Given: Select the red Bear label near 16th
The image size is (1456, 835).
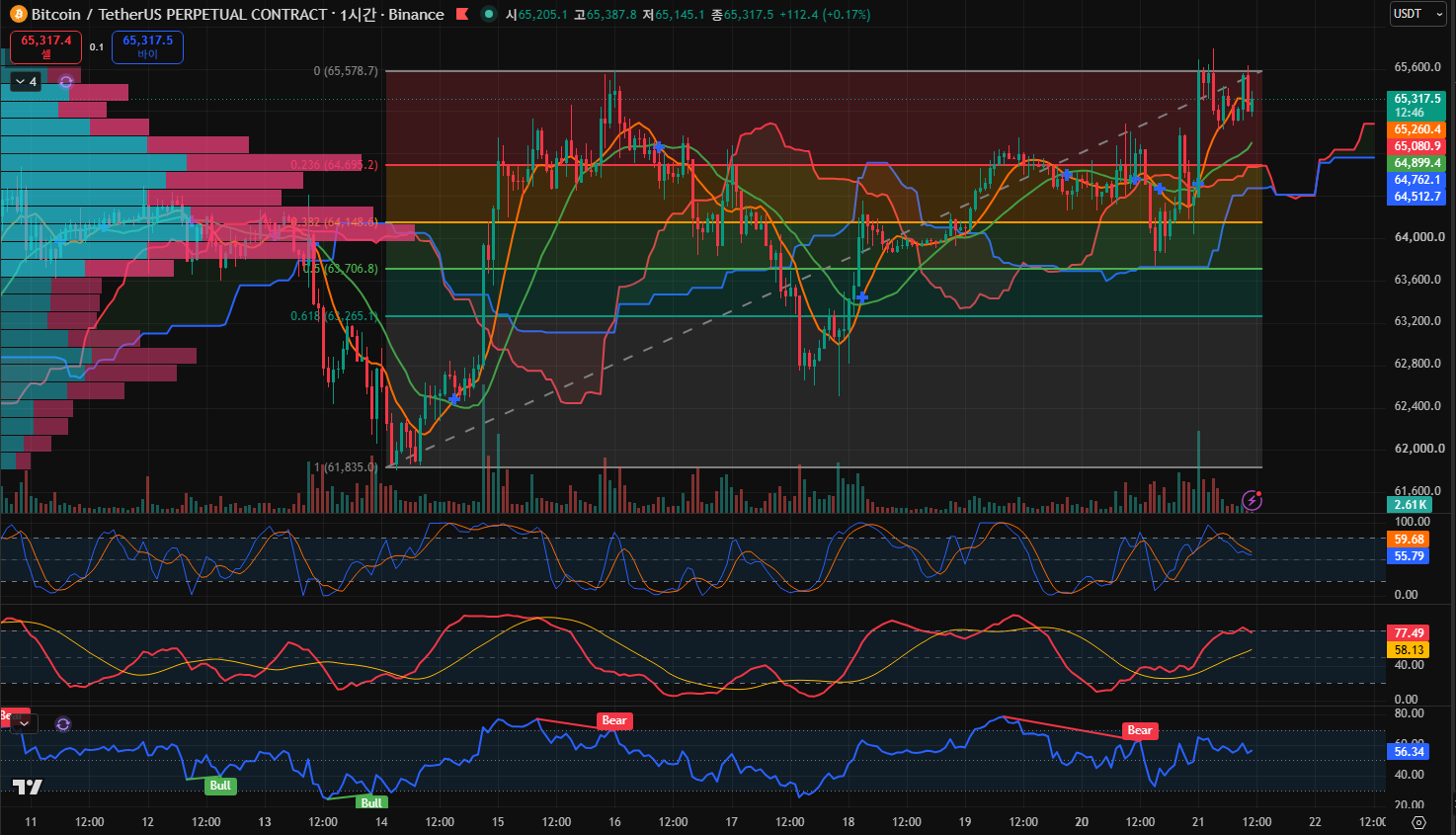Looking at the screenshot, I should point(614,720).
